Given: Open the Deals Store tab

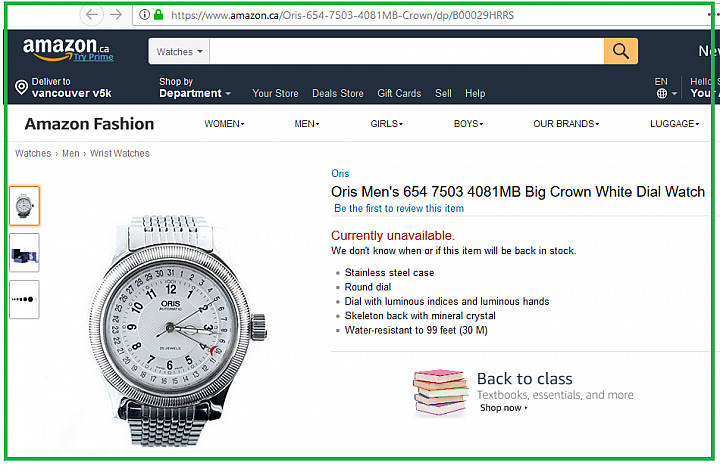Looking at the screenshot, I should (338, 94).
